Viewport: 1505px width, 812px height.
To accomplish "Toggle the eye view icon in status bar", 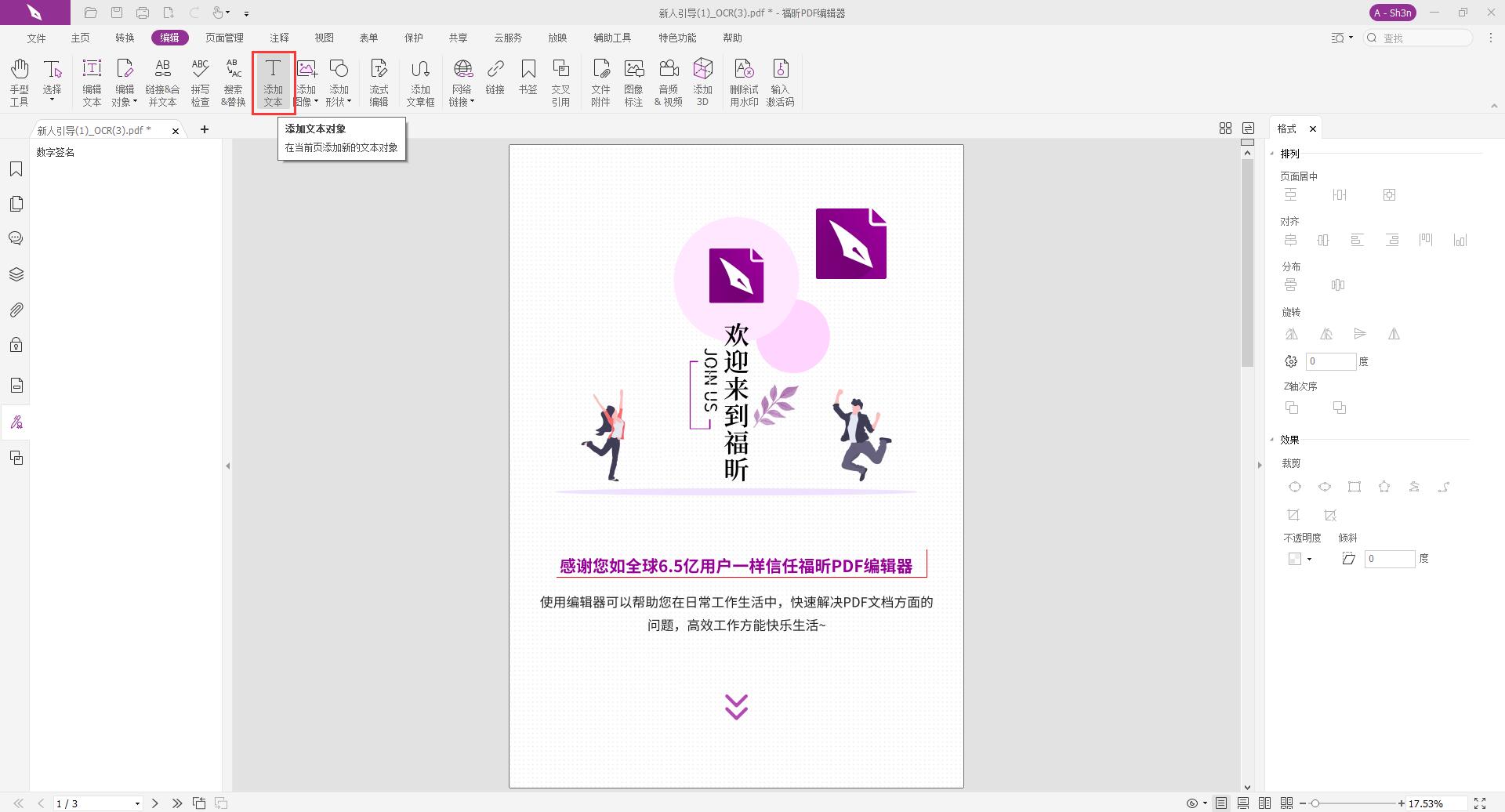I will [1191, 803].
